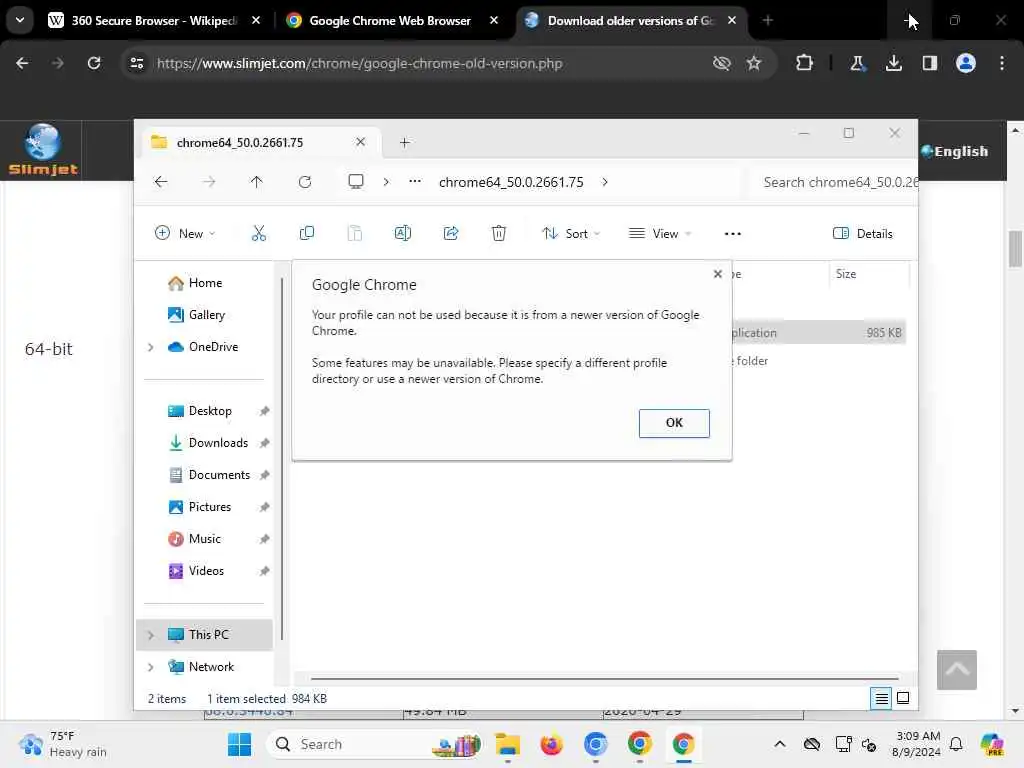Image resolution: width=1024 pixels, height=768 pixels.
Task: Expand the chevron after chrome64_50.0.2661.75 breadcrumb
Action: (605, 182)
